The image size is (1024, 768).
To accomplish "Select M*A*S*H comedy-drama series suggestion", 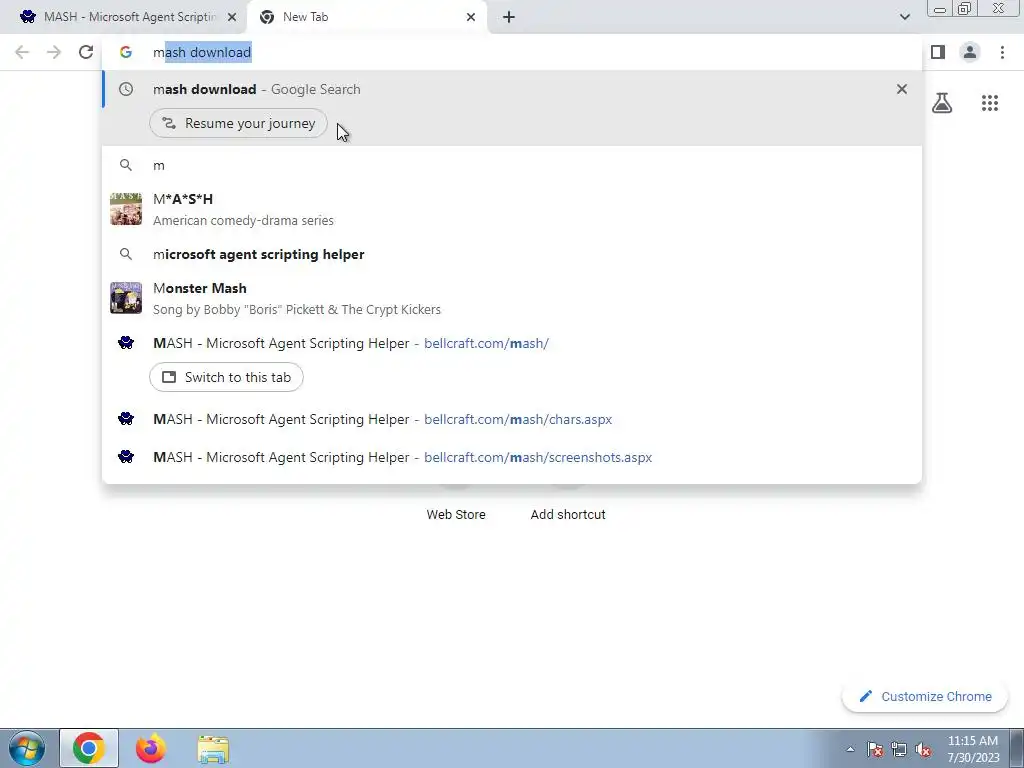I will (512, 209).
